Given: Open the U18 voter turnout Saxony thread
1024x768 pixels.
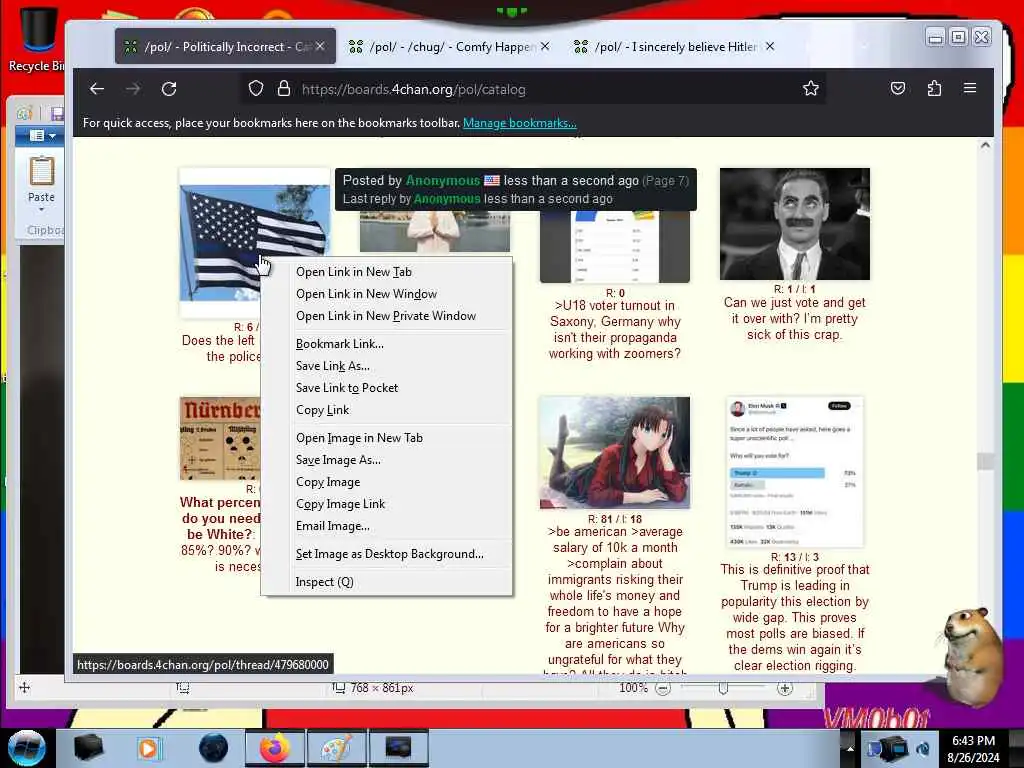Looking at the screenshot, I should click(615, 329).
